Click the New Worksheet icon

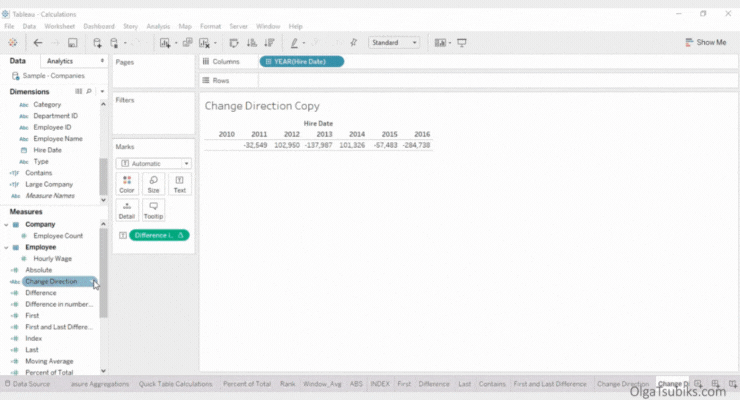(165, 43)
